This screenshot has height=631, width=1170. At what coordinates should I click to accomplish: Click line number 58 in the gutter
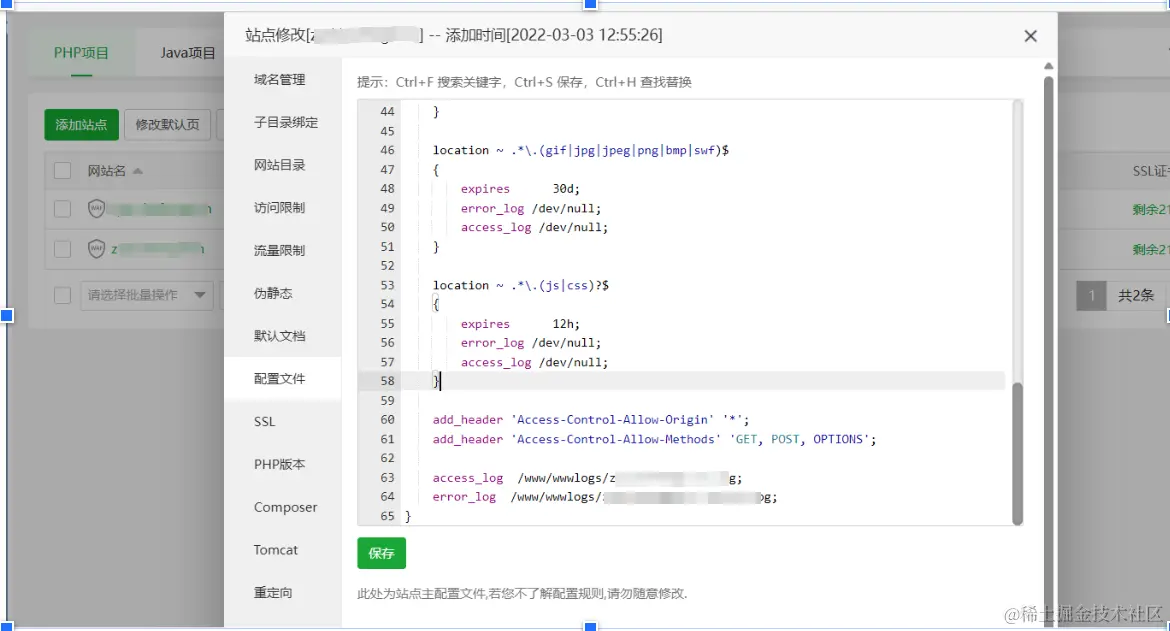tap(387, 380)
